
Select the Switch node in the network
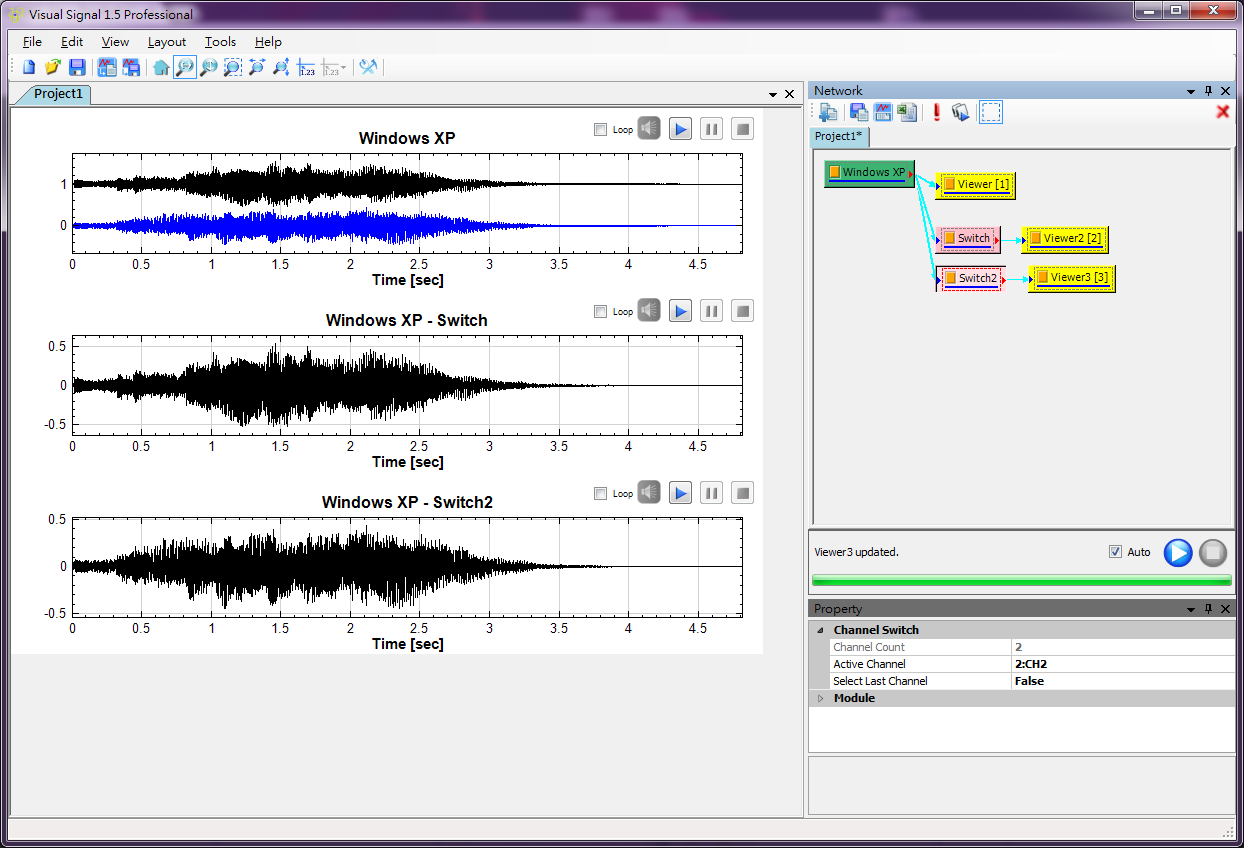click(x=966, y=239)
